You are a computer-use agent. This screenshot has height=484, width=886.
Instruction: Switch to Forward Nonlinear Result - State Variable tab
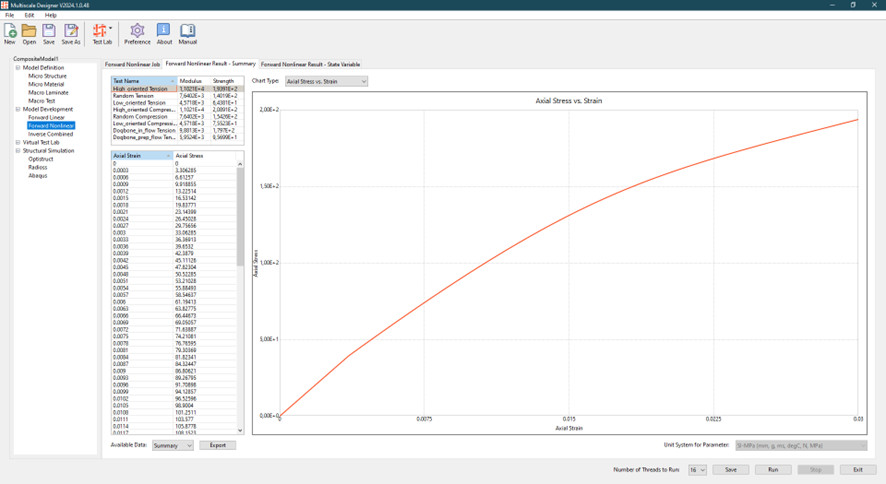[x=310, y=64]
